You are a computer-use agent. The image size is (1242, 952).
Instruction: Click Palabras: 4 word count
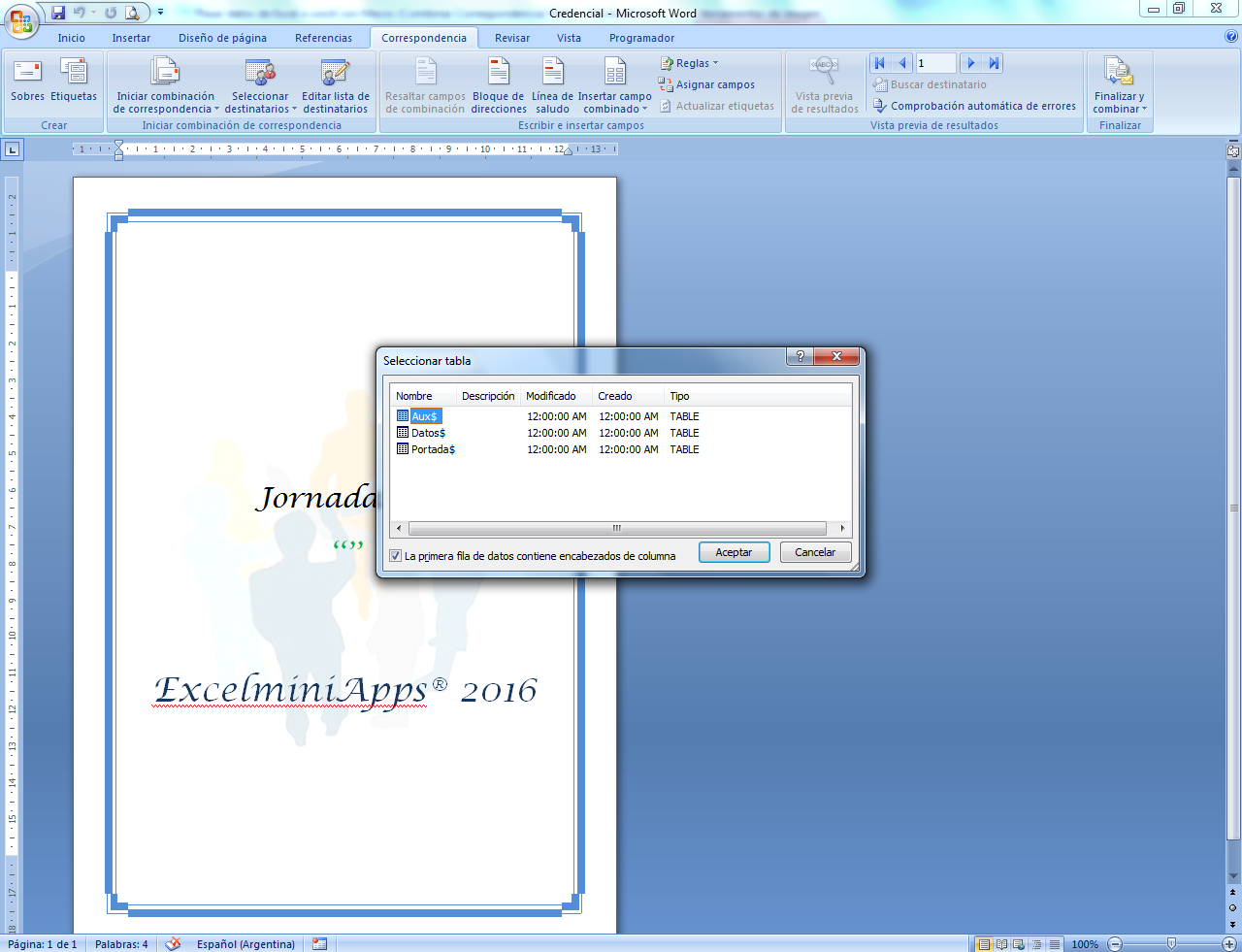[121, 944]
